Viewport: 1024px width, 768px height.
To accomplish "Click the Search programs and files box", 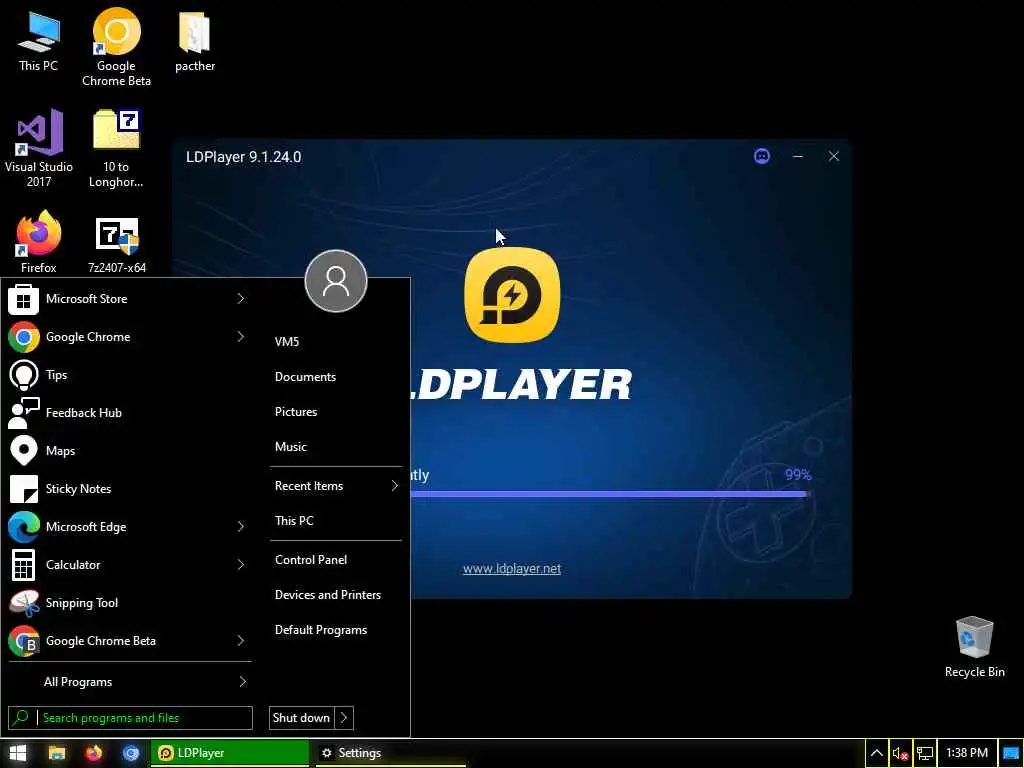I will click(131, 718).
